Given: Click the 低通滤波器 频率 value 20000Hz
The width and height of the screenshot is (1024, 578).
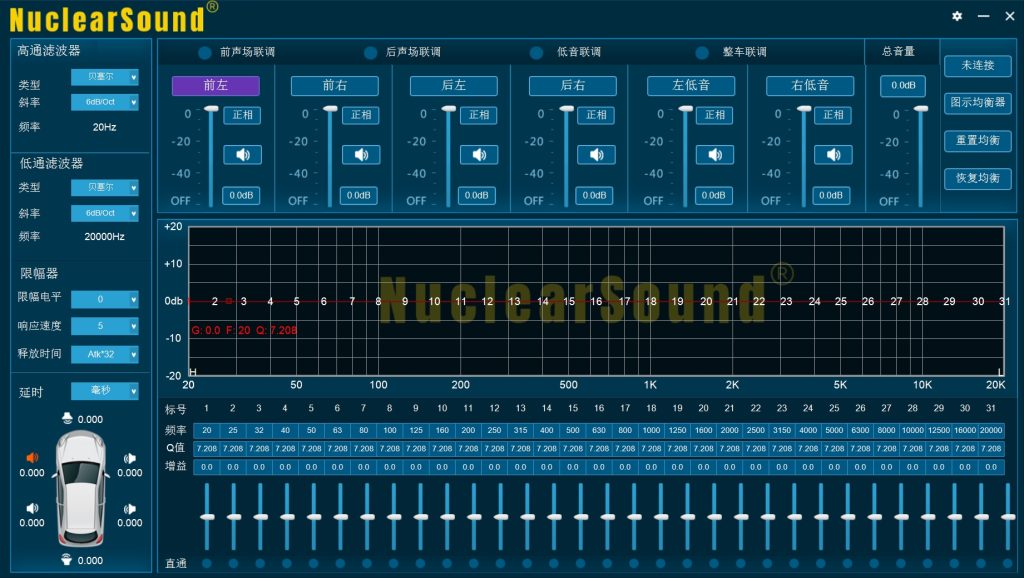Looking at the screenshot, I should 104,236.
